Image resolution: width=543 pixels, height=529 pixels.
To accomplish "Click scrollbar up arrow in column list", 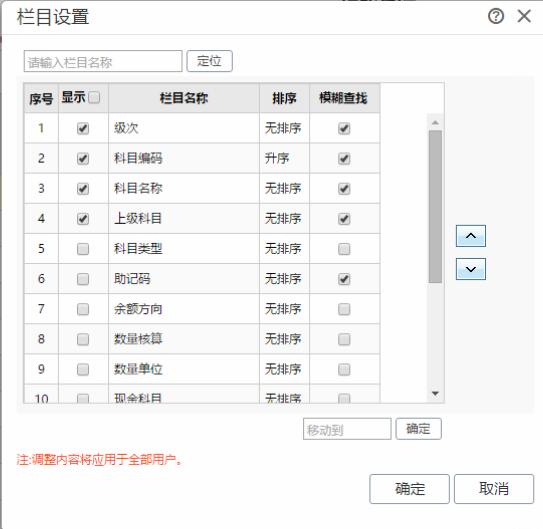I will 435,123.
